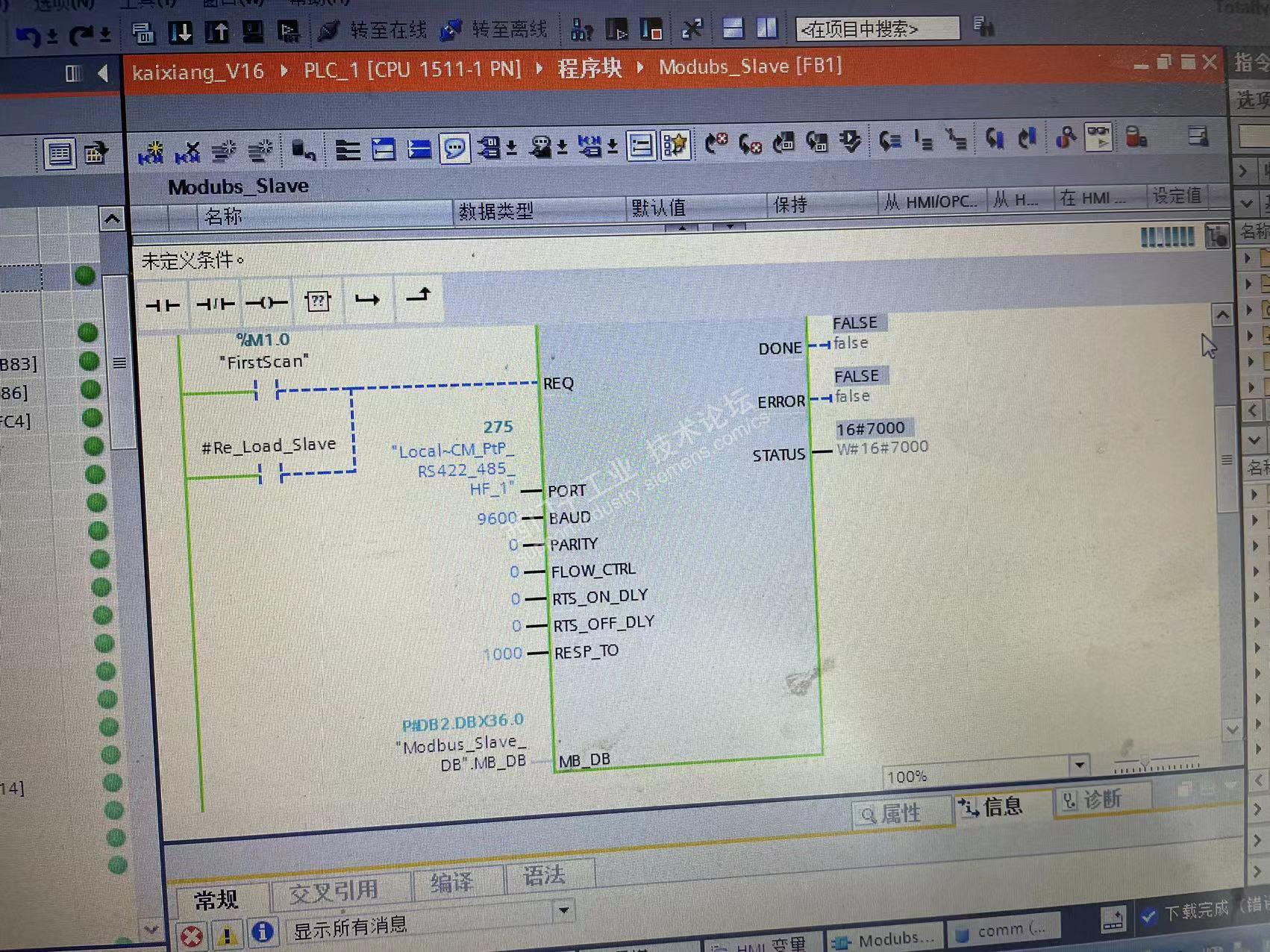This screenshot has height=952, width=1270.
Task: Compile the project from main toolbar
Action: tap(143, 33)
